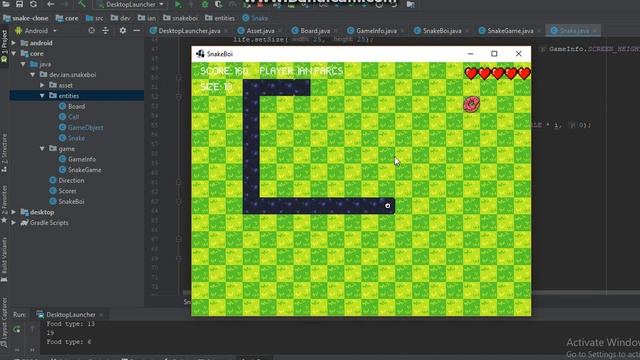Open the DesktopLauncher run configuration dropdown
This screenshot has width=640, height=360.
(x=131, y=4)
